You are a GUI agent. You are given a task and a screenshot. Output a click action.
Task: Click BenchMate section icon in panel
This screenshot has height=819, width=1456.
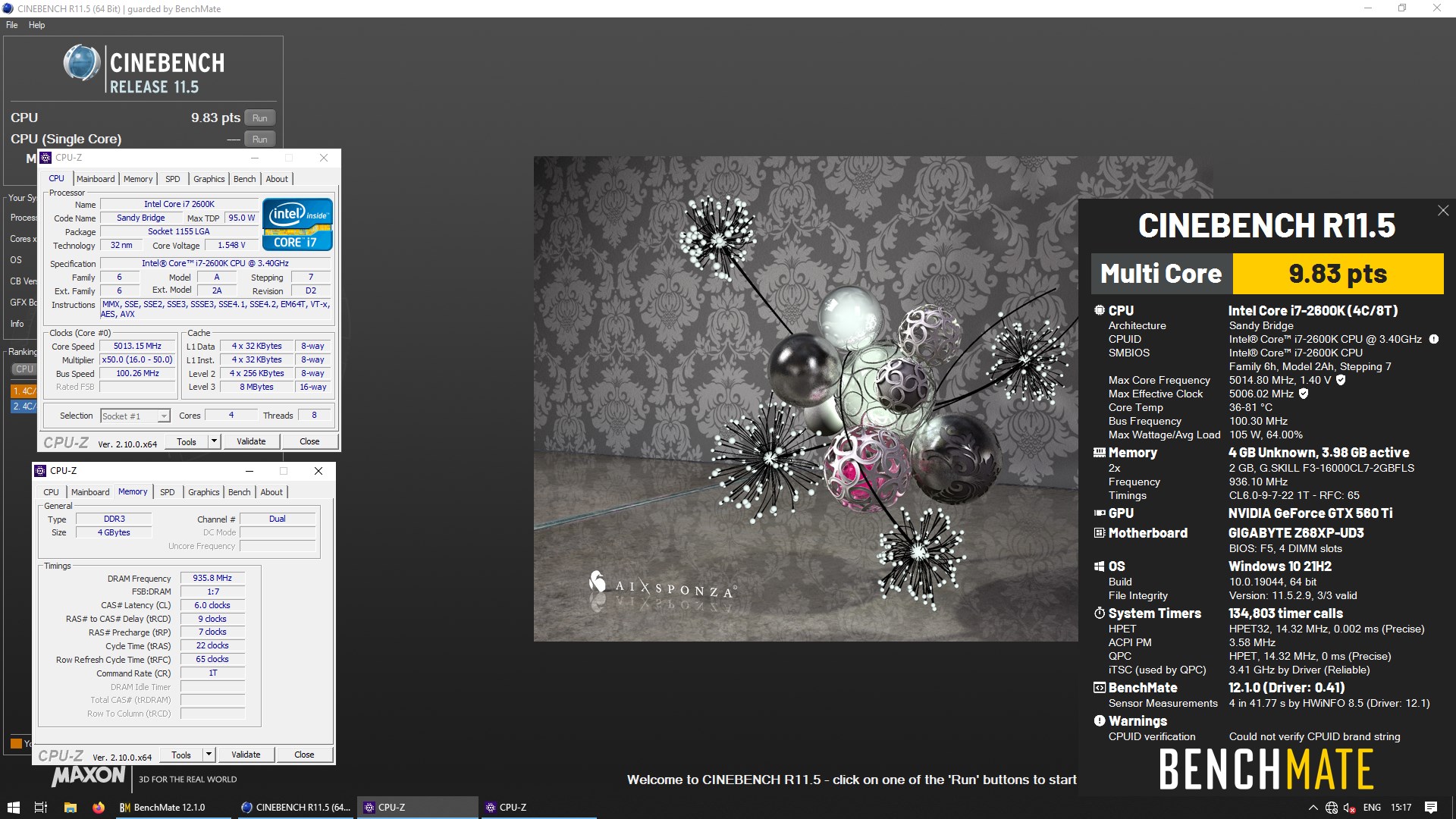[1100, 688]
